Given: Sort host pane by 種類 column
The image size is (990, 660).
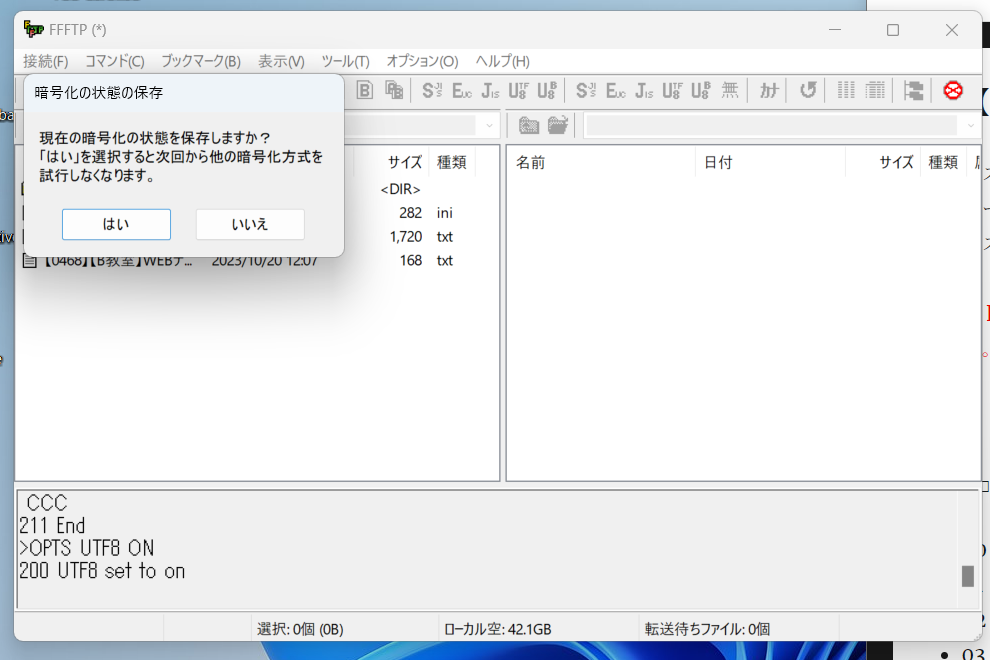Looking at the screenshot, I should click(943, 162).
